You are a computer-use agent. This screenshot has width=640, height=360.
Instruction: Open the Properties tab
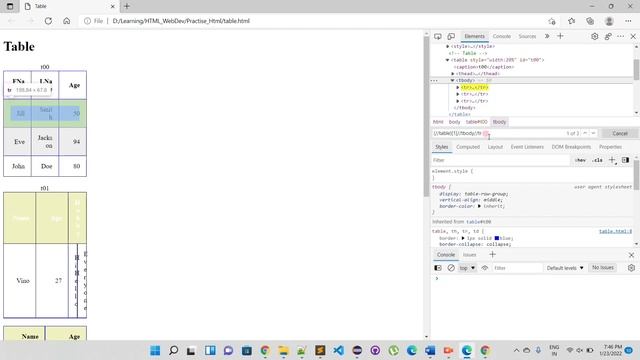click(610, 147)
